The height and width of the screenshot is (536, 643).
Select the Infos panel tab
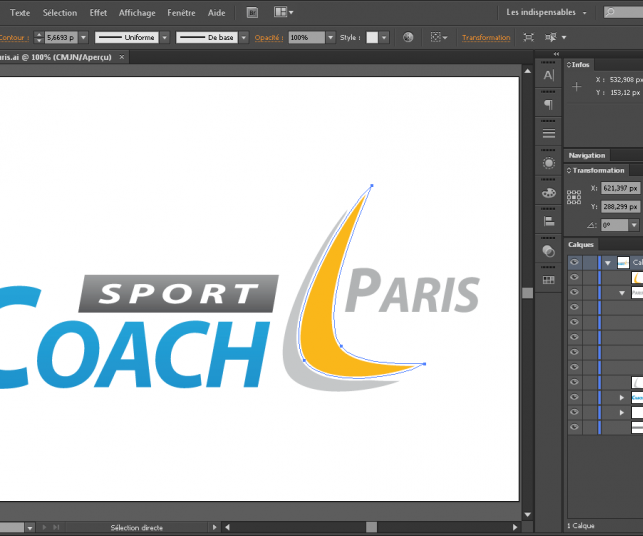tap(579, 65)
